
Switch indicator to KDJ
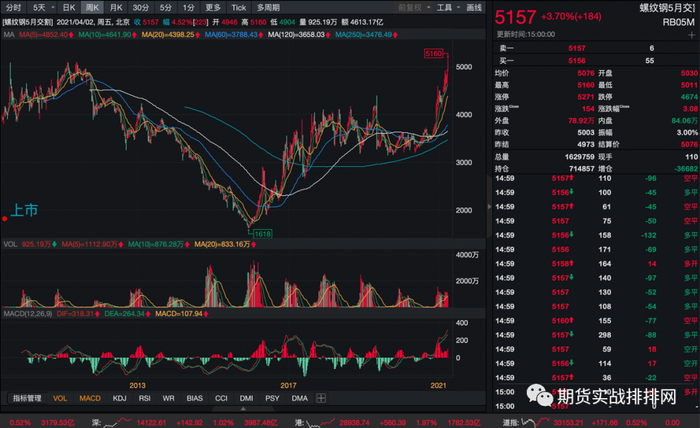tap(120, 398)
